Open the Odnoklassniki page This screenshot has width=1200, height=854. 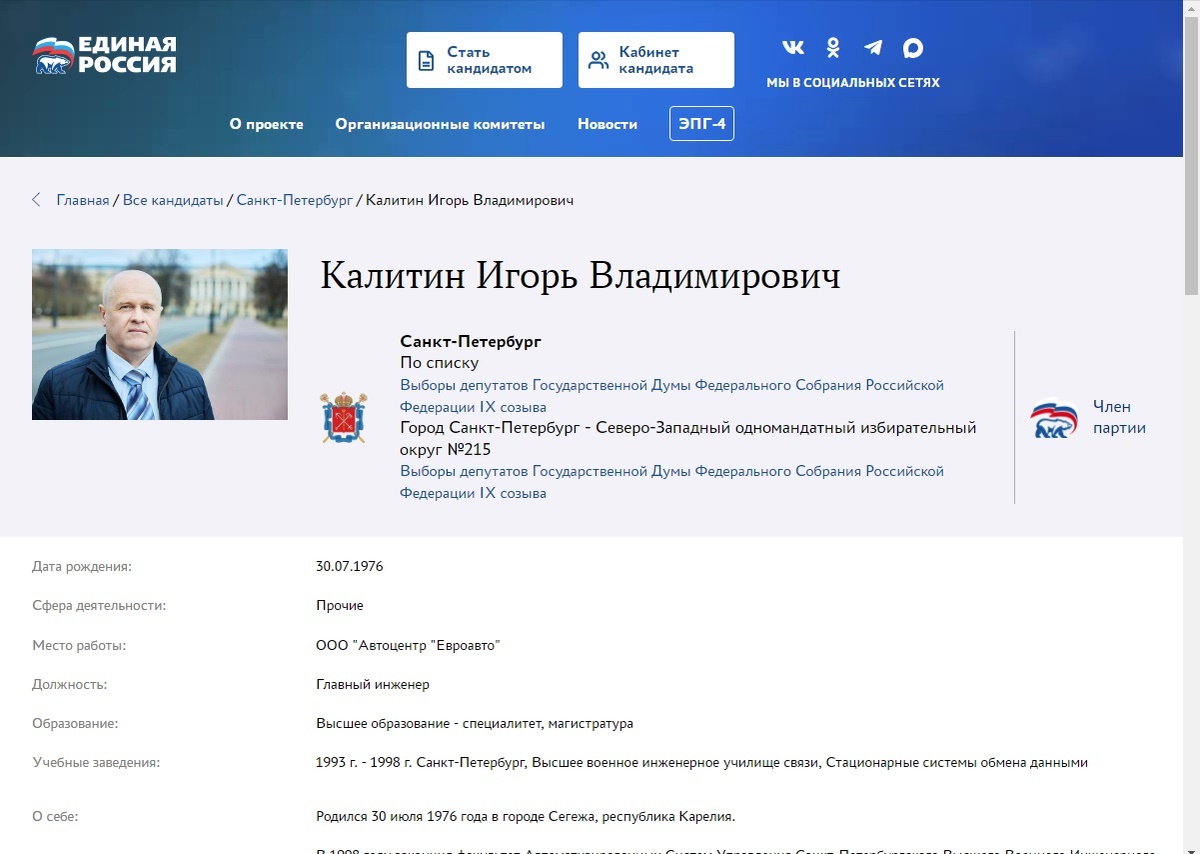(833, 46)
